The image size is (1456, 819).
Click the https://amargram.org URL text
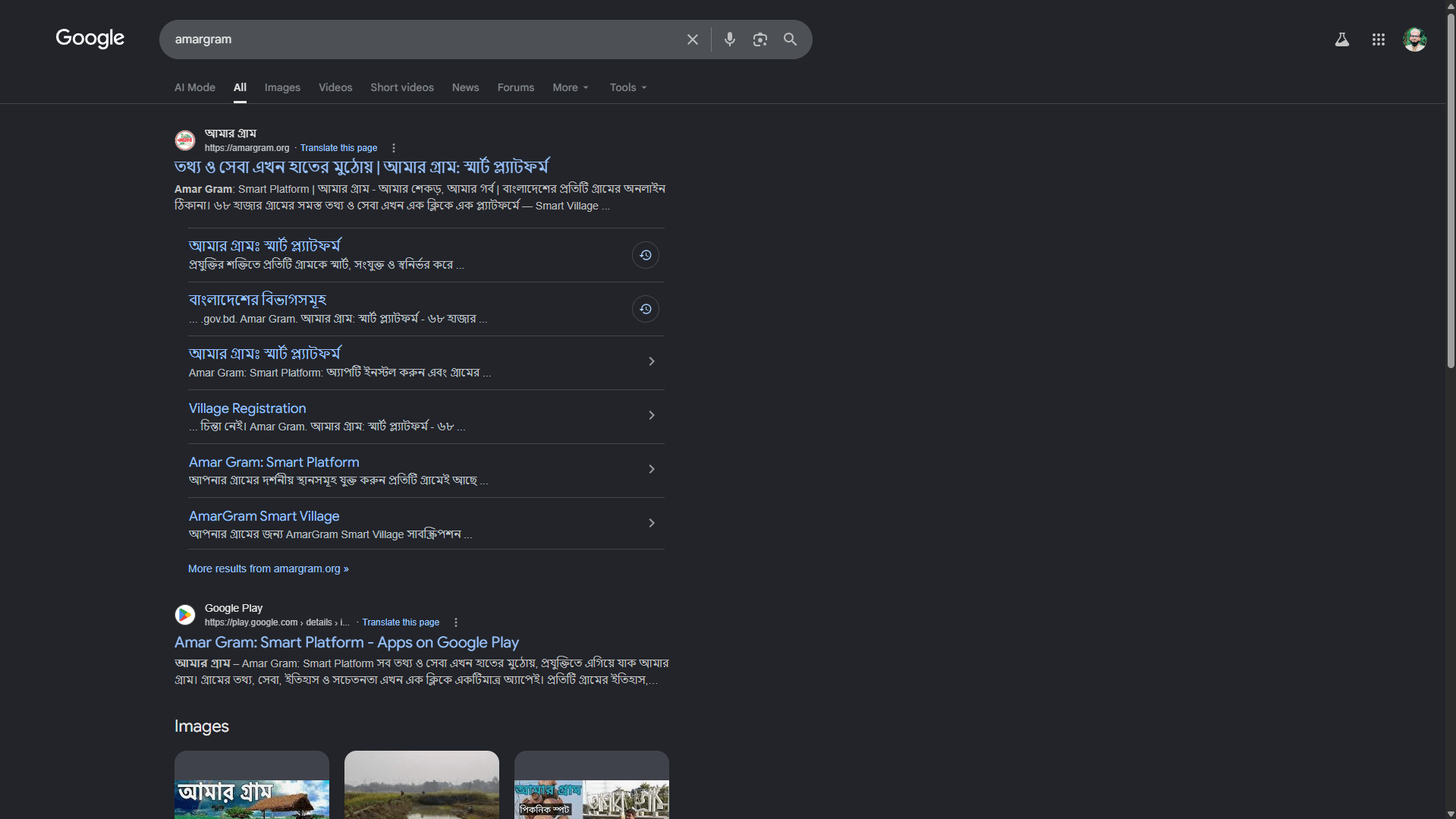247,148
